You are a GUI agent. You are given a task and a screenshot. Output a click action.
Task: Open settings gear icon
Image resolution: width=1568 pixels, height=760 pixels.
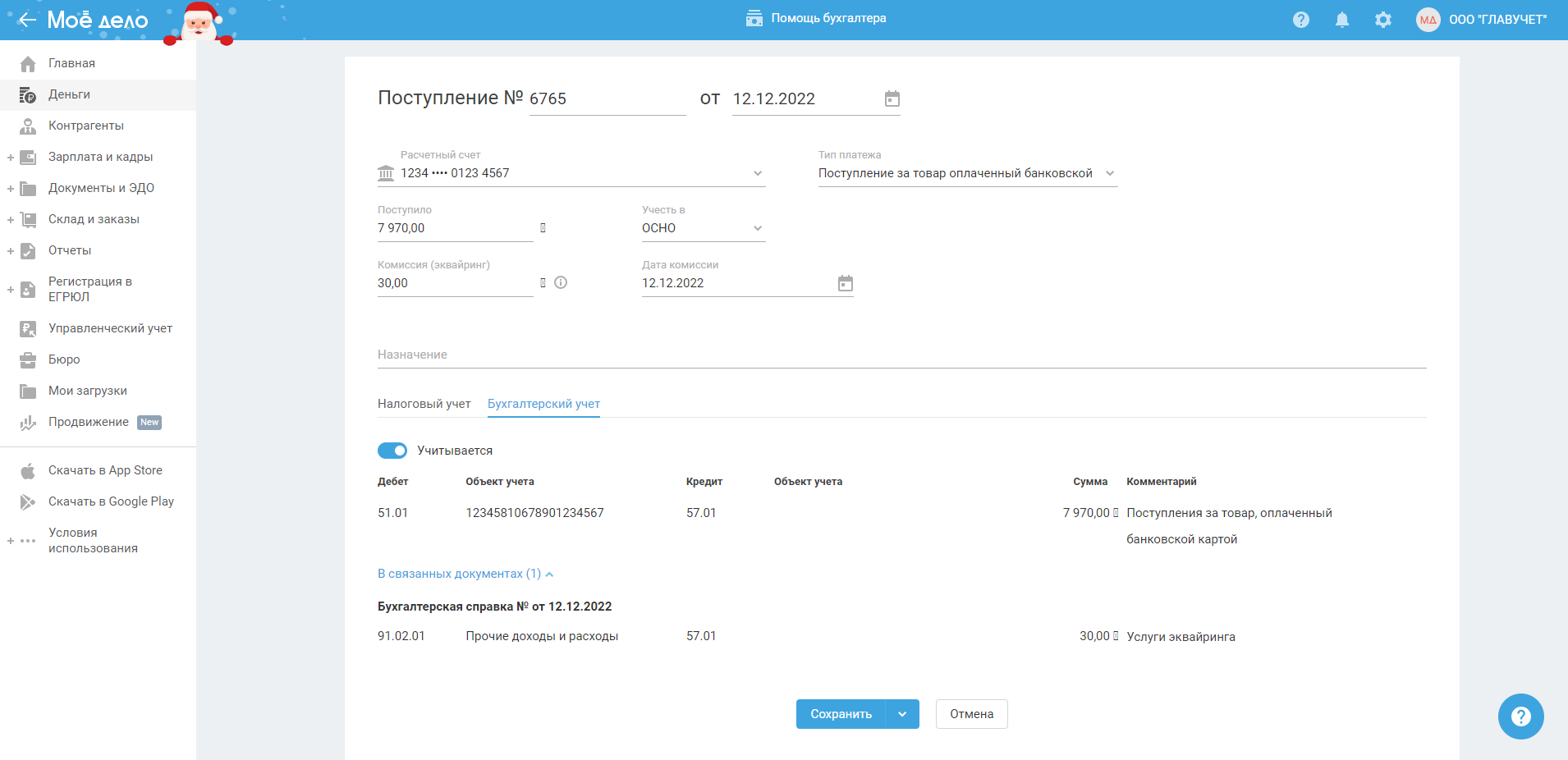tap(1382, 20)
